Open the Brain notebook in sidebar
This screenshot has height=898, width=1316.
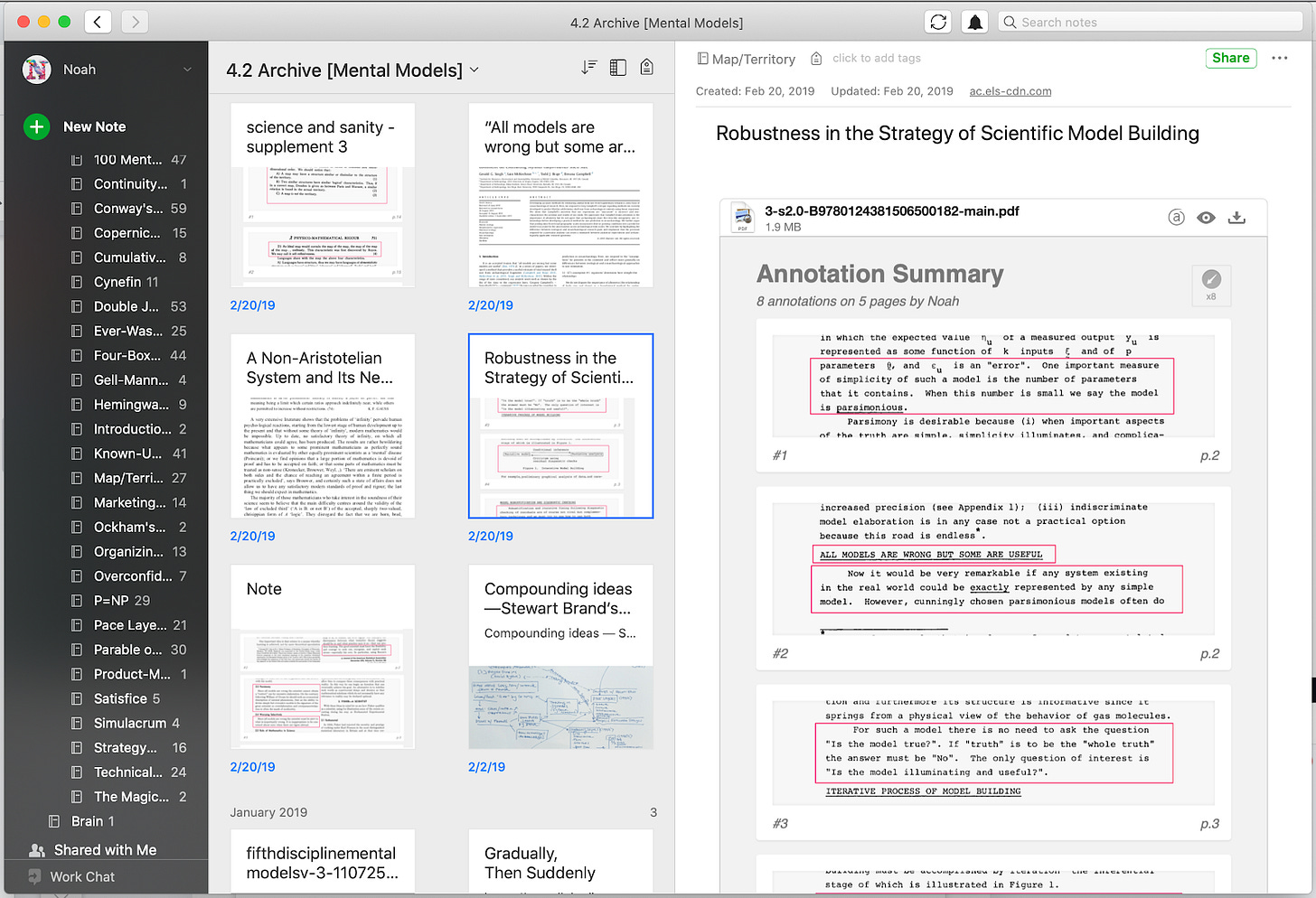click(81, 821)
